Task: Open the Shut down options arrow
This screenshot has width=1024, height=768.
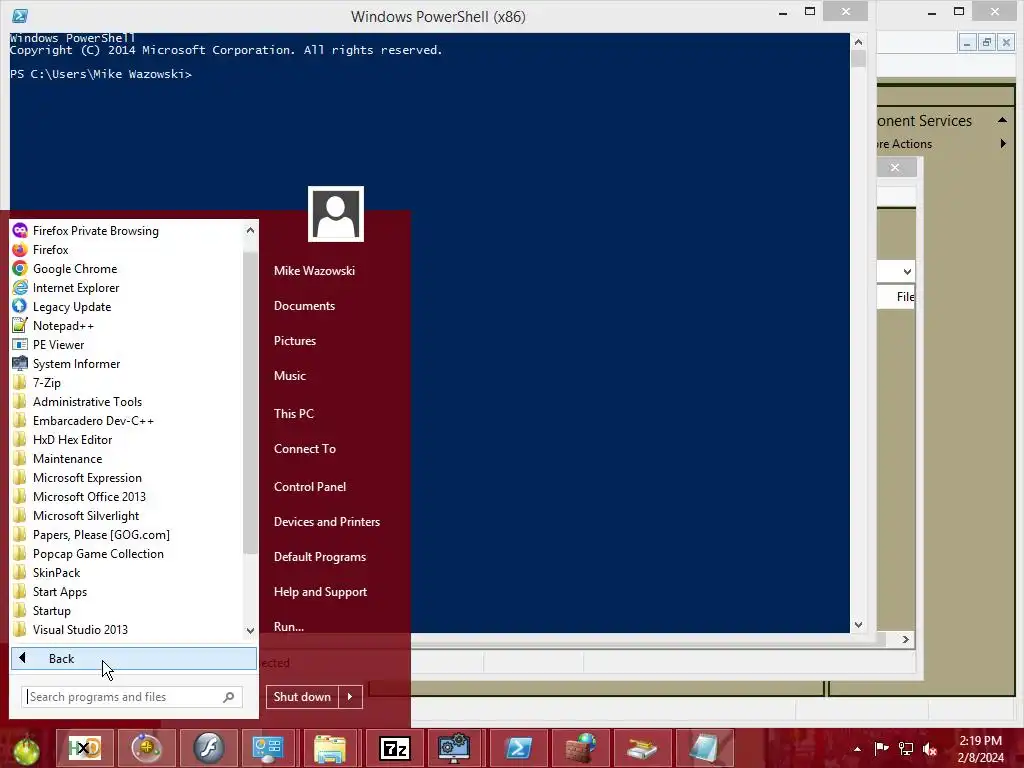Action: click(351, 697)
